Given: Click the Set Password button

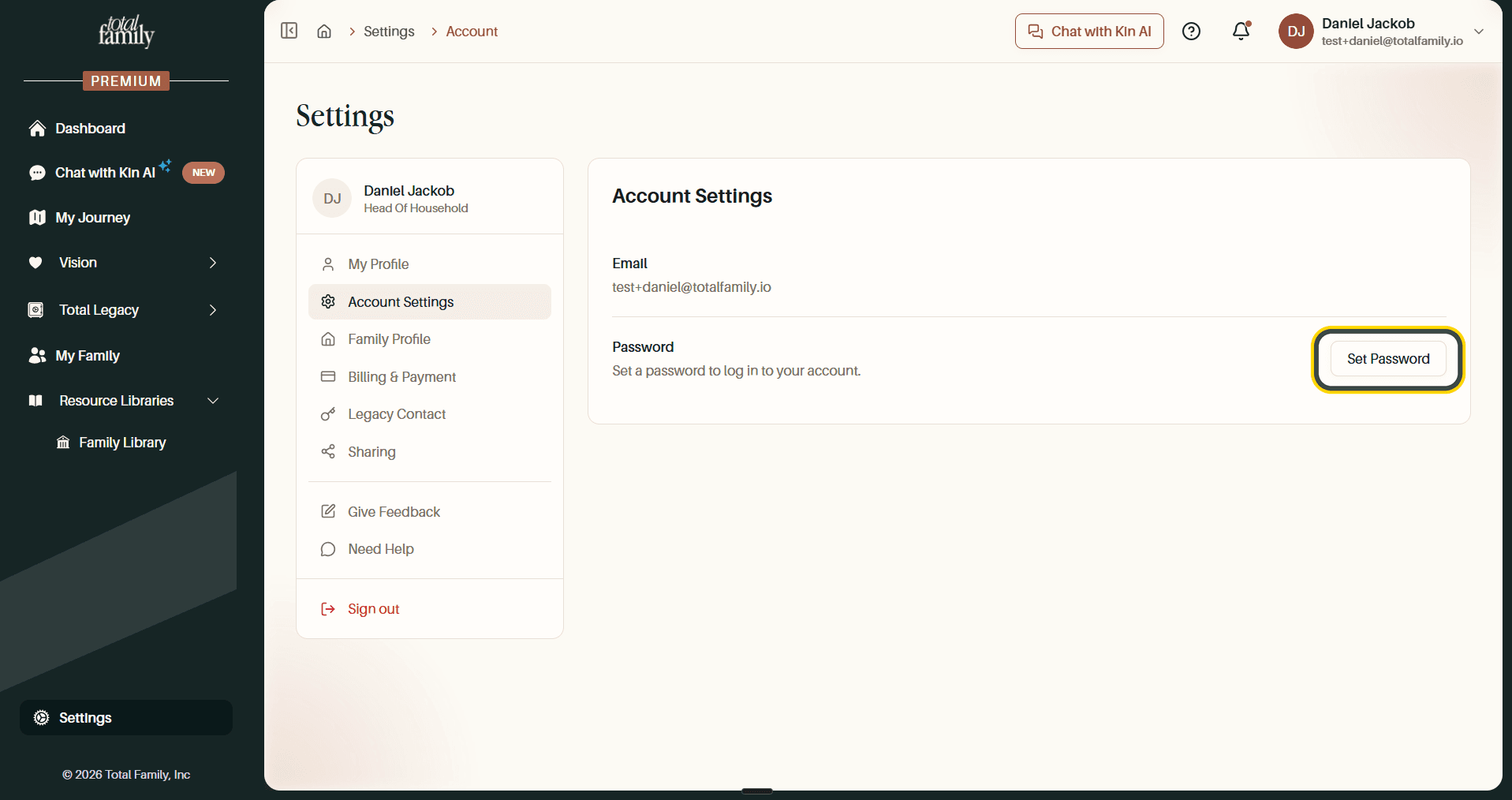Looking at the screenshot, I should (1388, 359).
